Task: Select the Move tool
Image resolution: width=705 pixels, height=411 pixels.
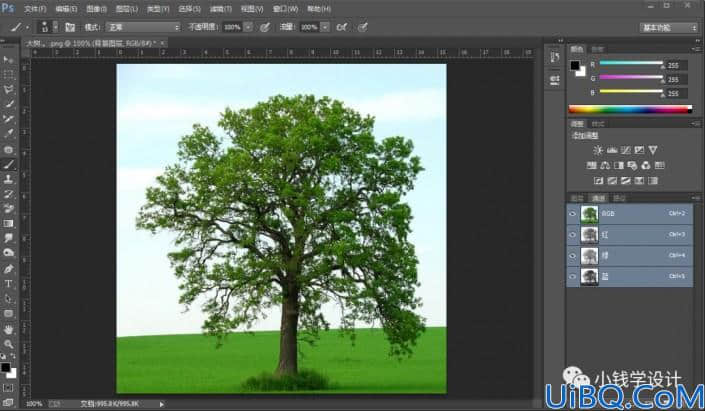Action: point(8,60)
